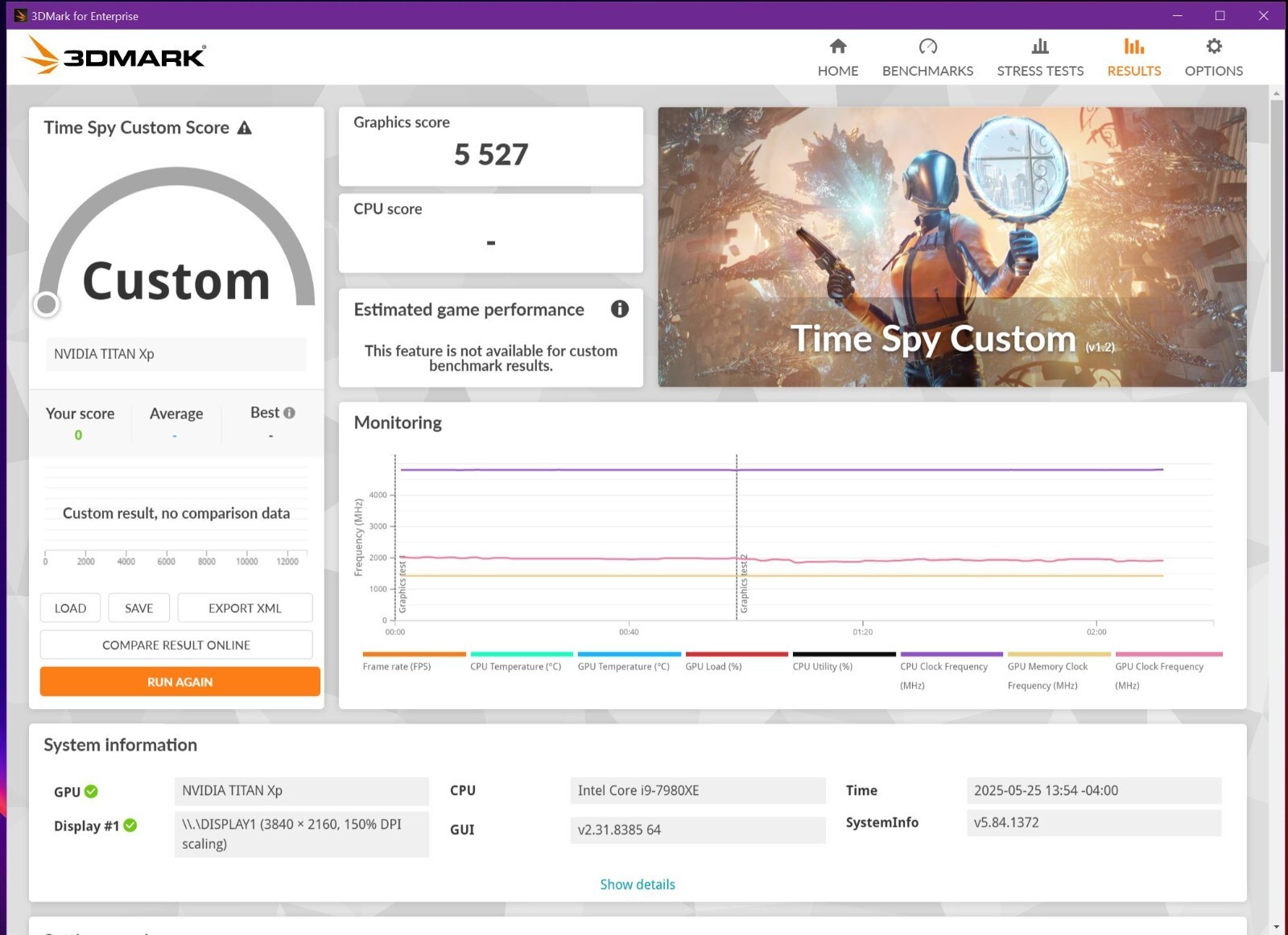The width and height of the screenshot is (1288, 935).
Task: Click the Time Spy Custom artwork image
Action: (x=952, y=247)
